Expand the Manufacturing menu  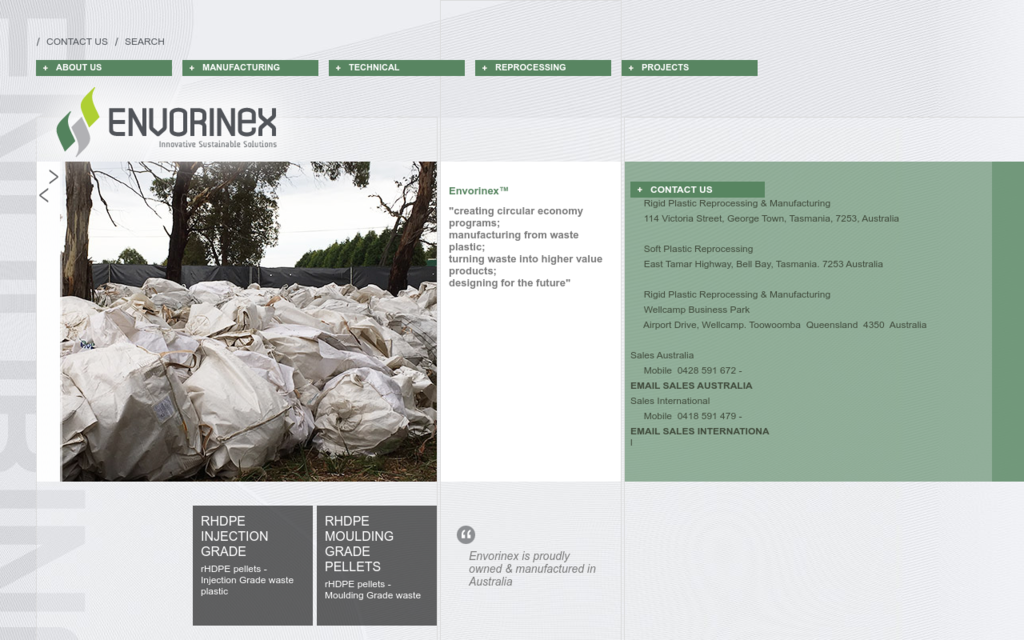250,67
